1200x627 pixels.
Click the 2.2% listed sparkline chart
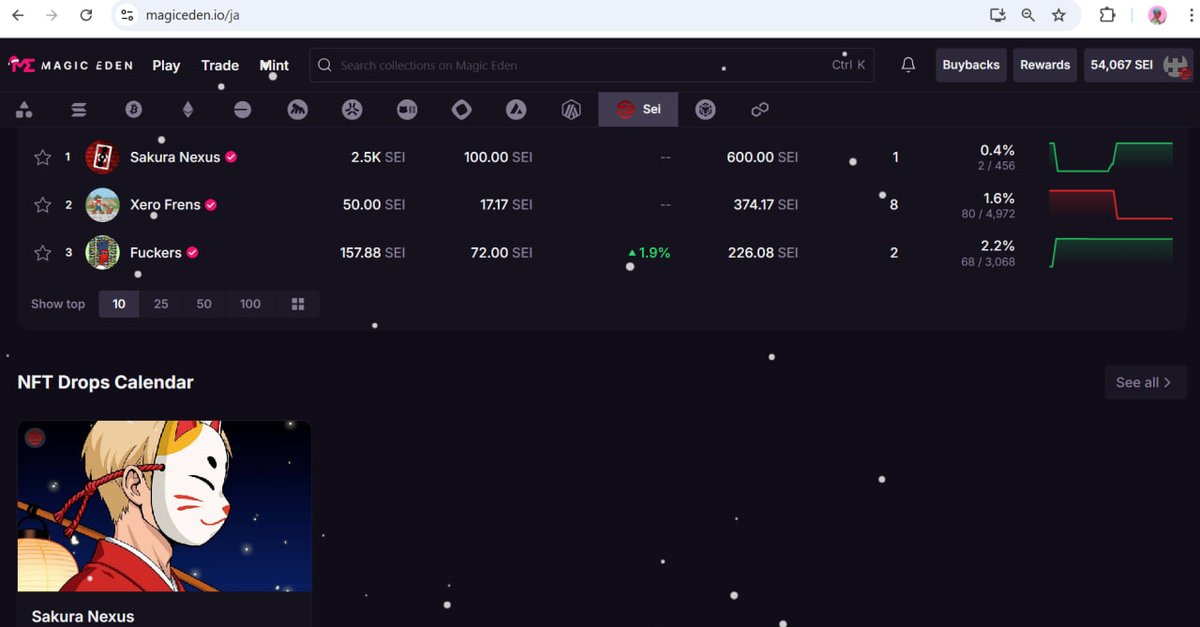pyautogui.click(x=1111, y=253)
